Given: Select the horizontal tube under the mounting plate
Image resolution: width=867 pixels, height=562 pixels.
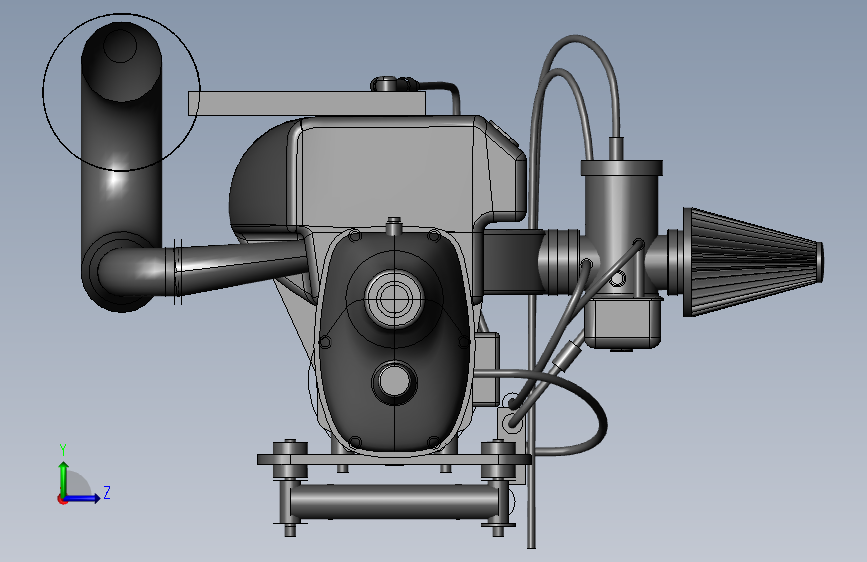Looking at the screenshot, I should 393,501.
